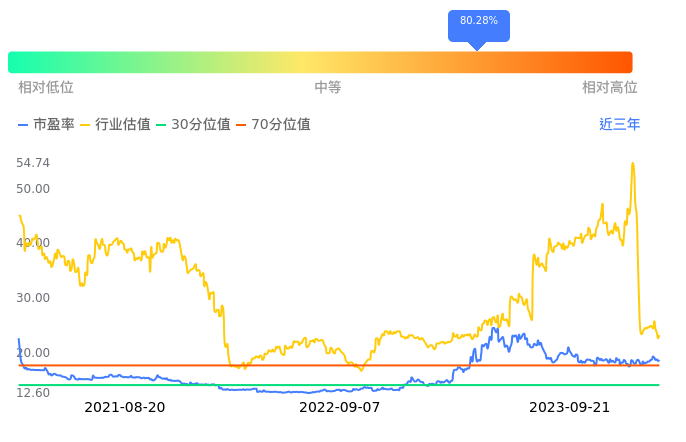This screenshot has width=686, height=442.
Task: Click the 2023-09-21 date axis label
Action: tap(569, 407)
